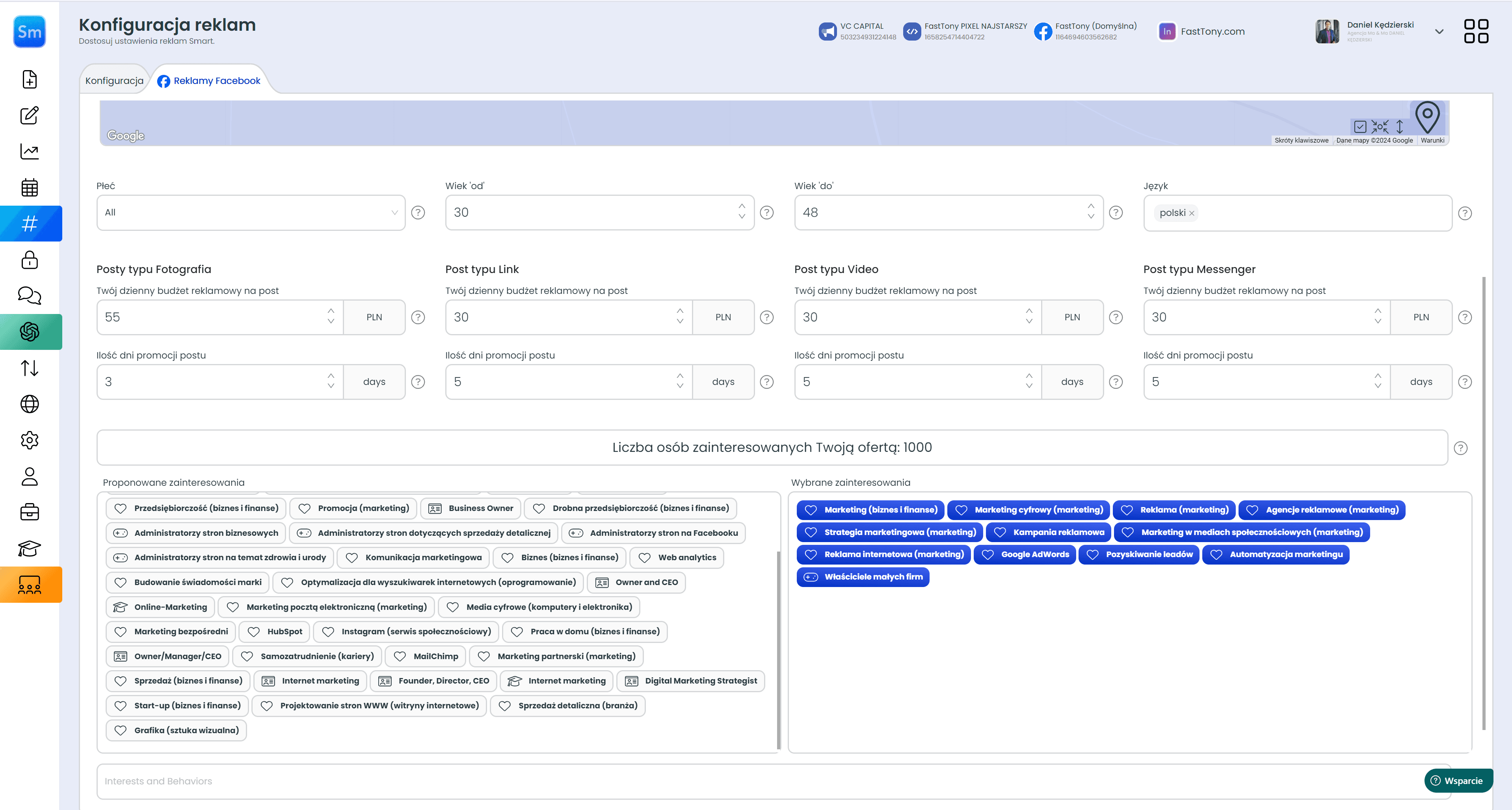
Task: Open the graduation cap sidebar icon
Action: pyautogui.click(x=30, y=549)
